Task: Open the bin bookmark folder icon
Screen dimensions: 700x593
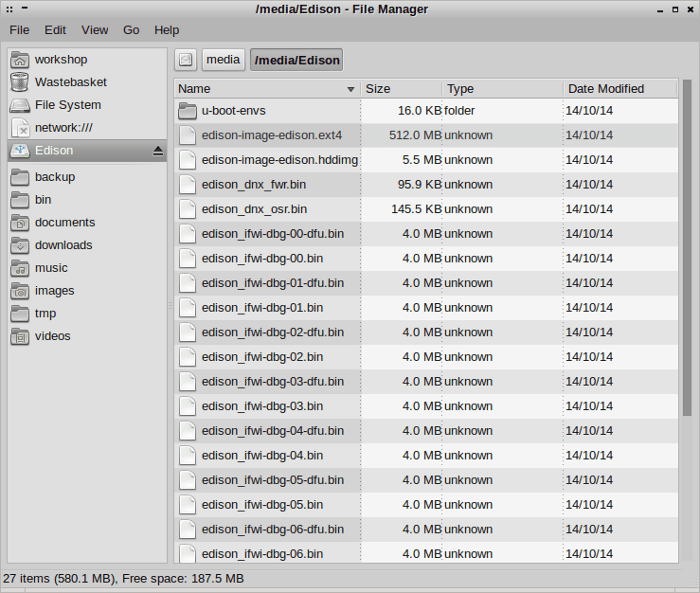Action: [20, 200]
